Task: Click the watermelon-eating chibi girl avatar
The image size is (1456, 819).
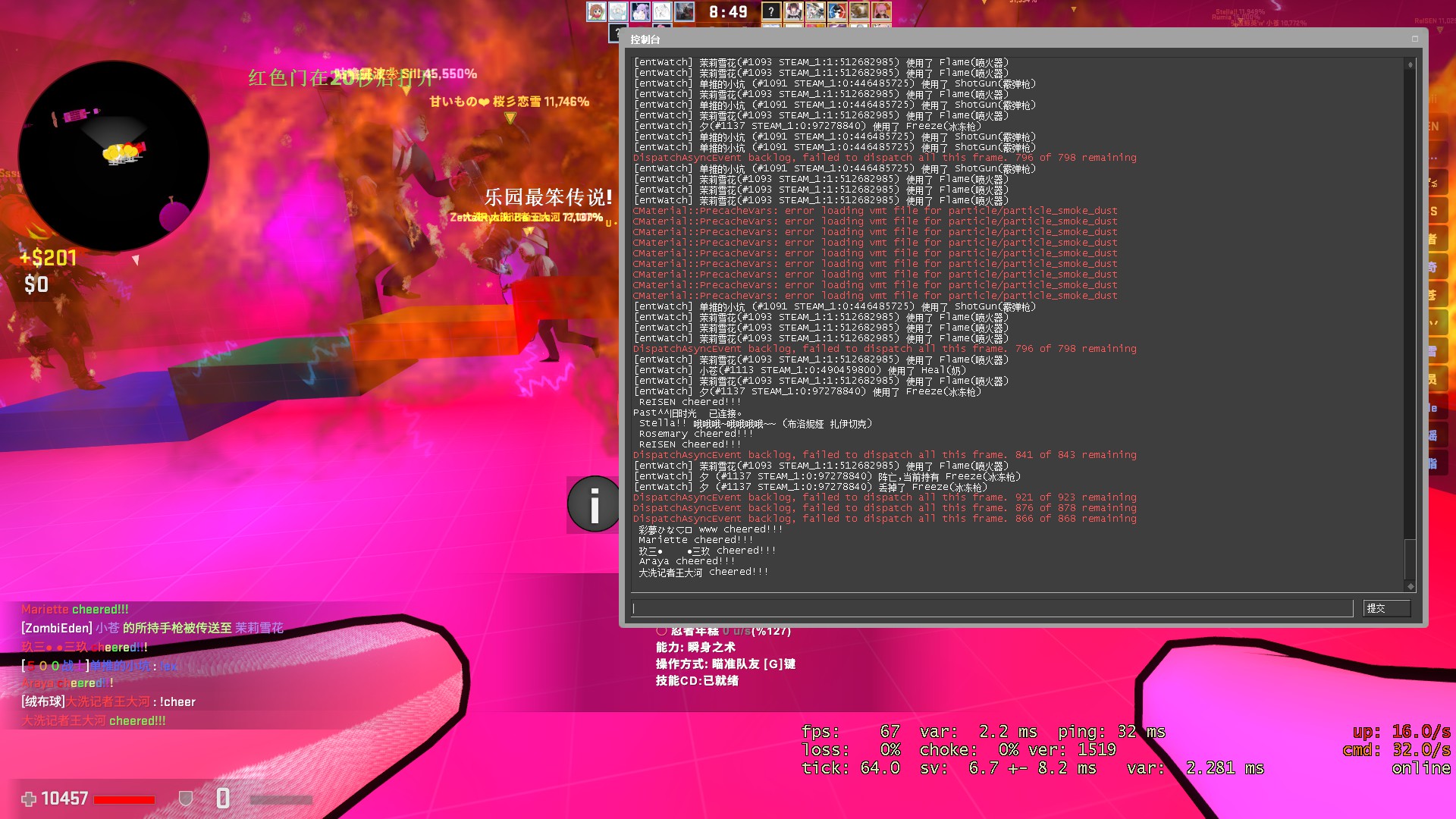Action: [596, 11]
